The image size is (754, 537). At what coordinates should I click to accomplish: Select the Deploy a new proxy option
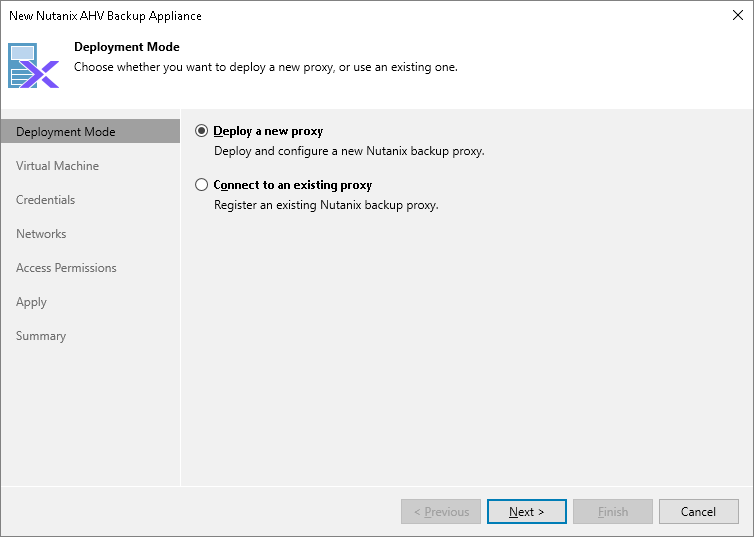[202, 131]
